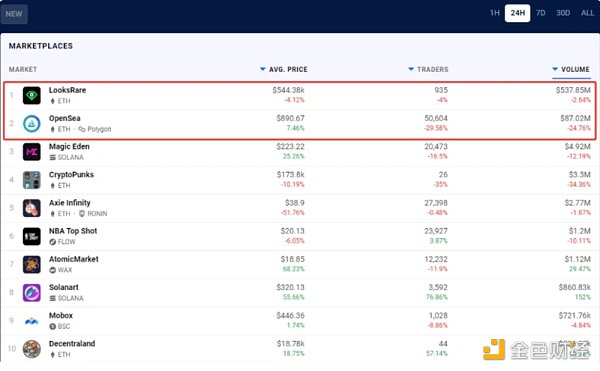Viewport: 600px width, 371px height.
Task: Click the OpenSea marketplace logo
Action: (x=32, y=124)
